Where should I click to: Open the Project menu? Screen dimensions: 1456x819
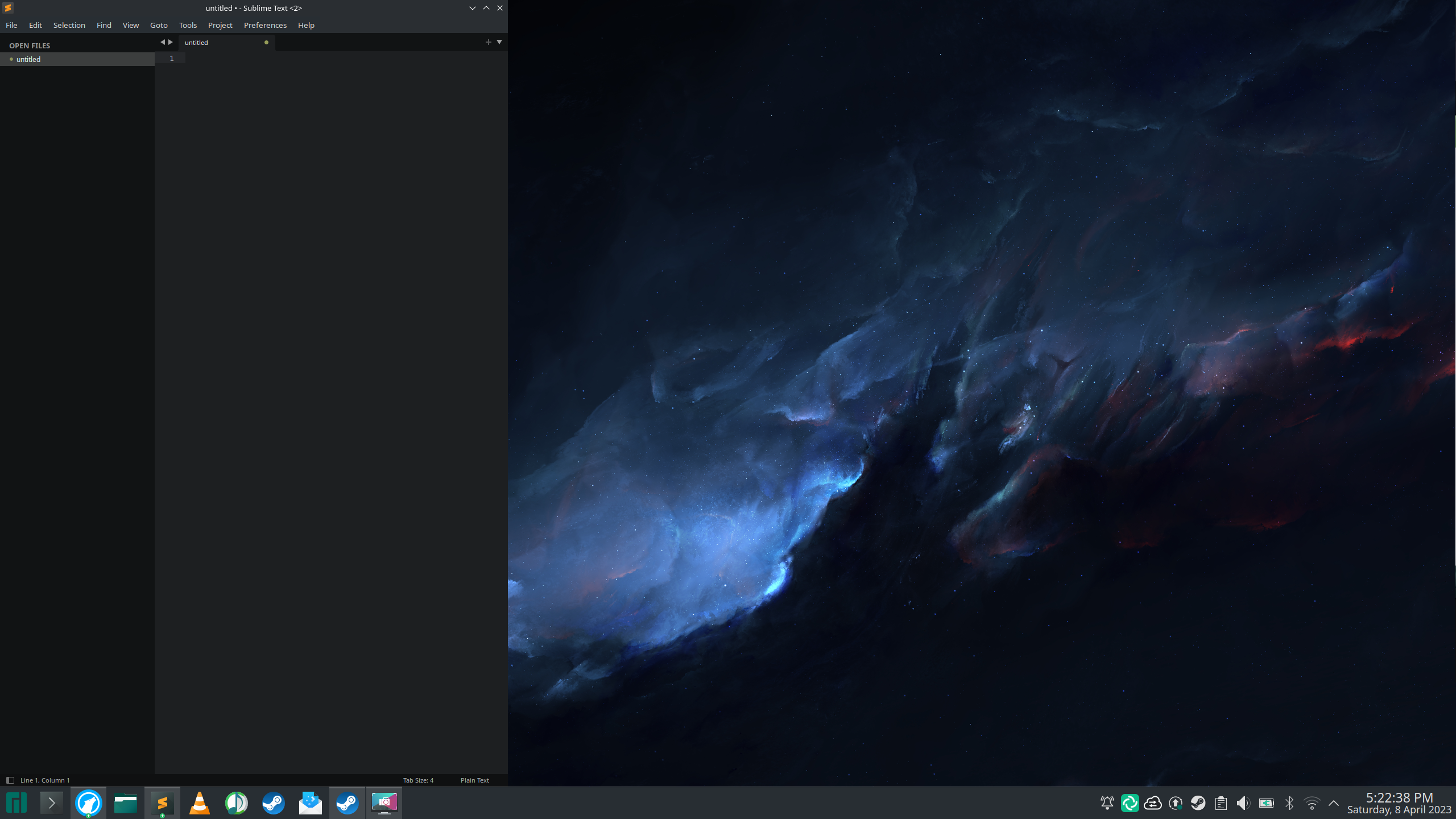(220, 25)
